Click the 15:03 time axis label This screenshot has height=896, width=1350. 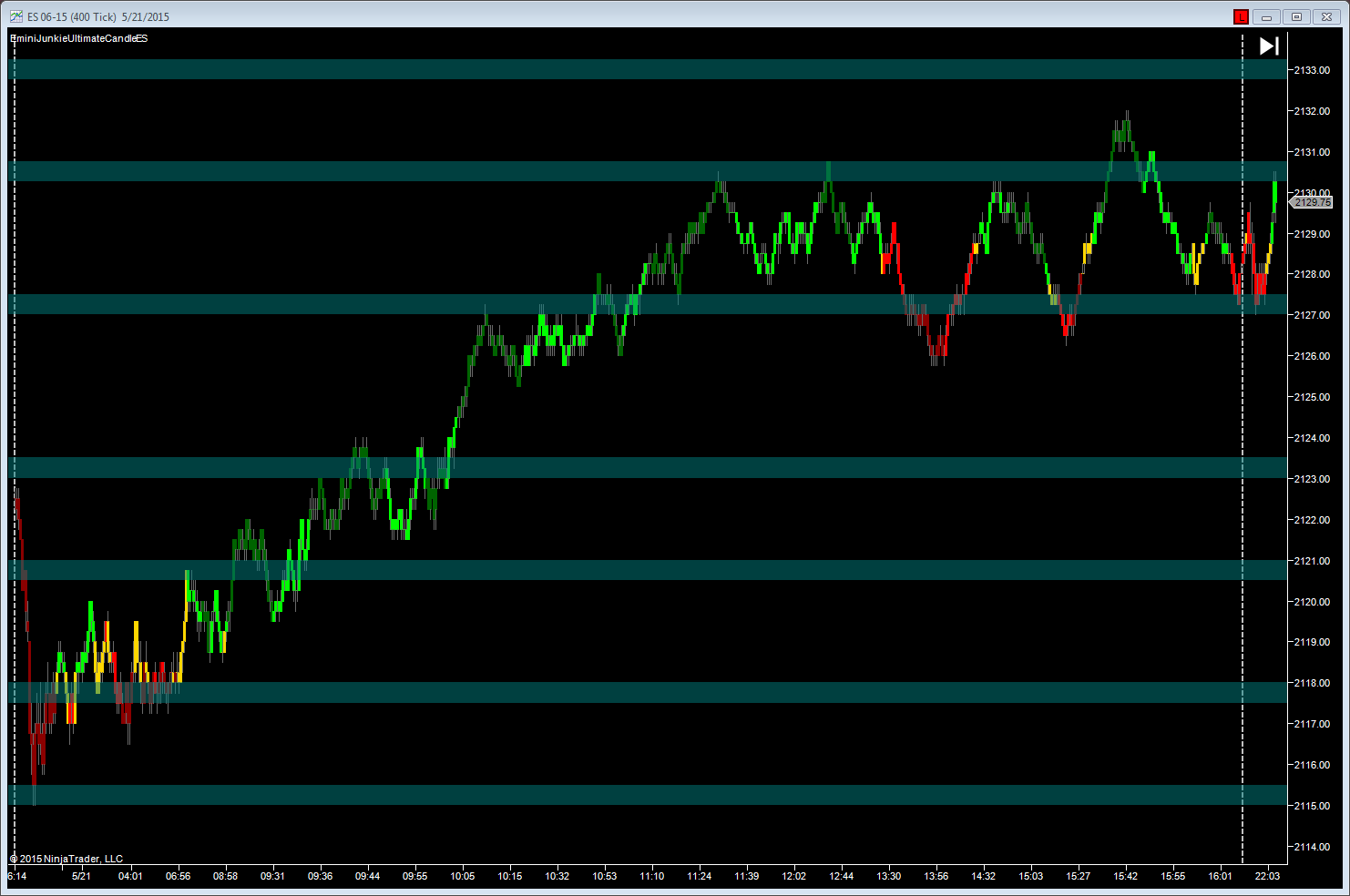coord(1030,876)
